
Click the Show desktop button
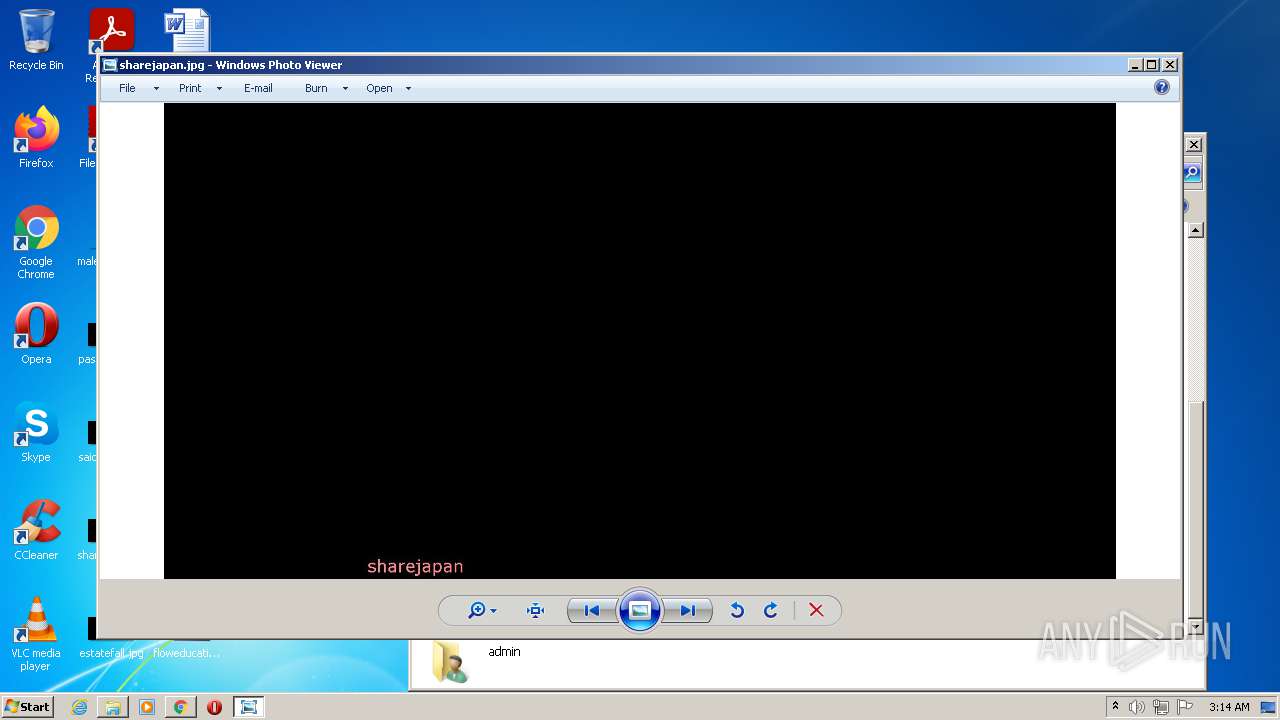click(1269, 707)
